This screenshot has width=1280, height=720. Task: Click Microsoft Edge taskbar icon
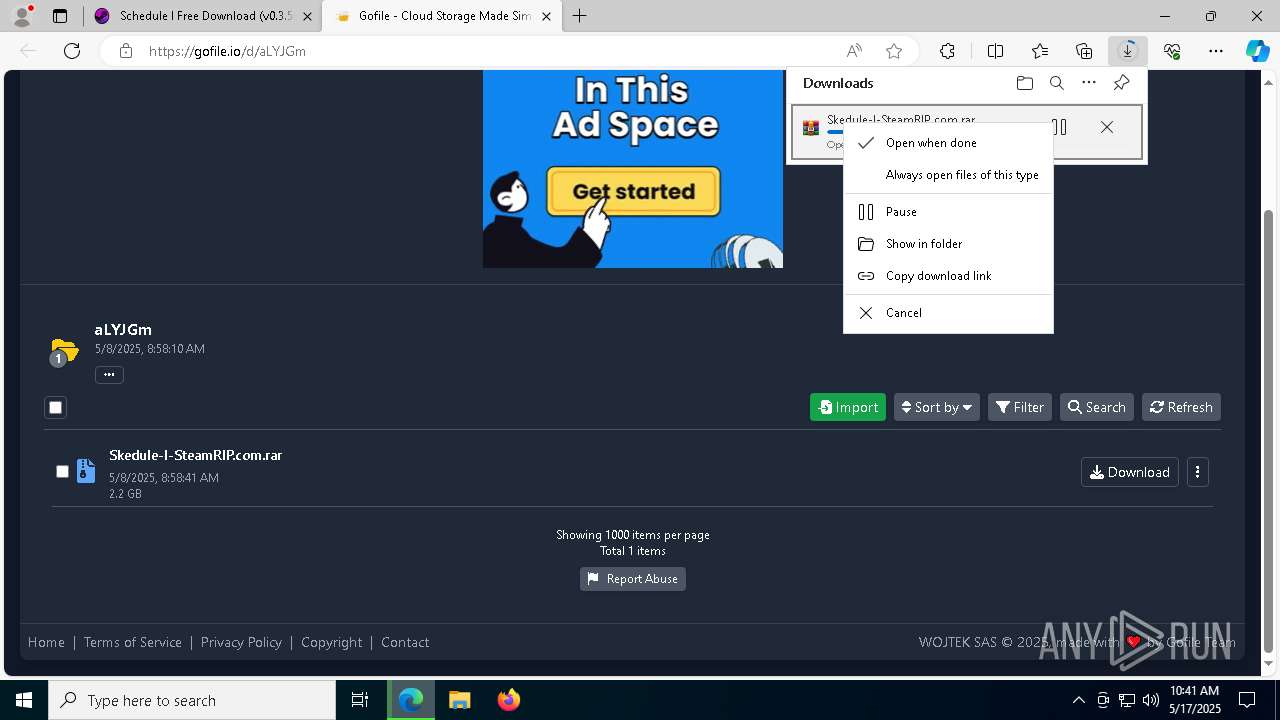click(411, 700)
